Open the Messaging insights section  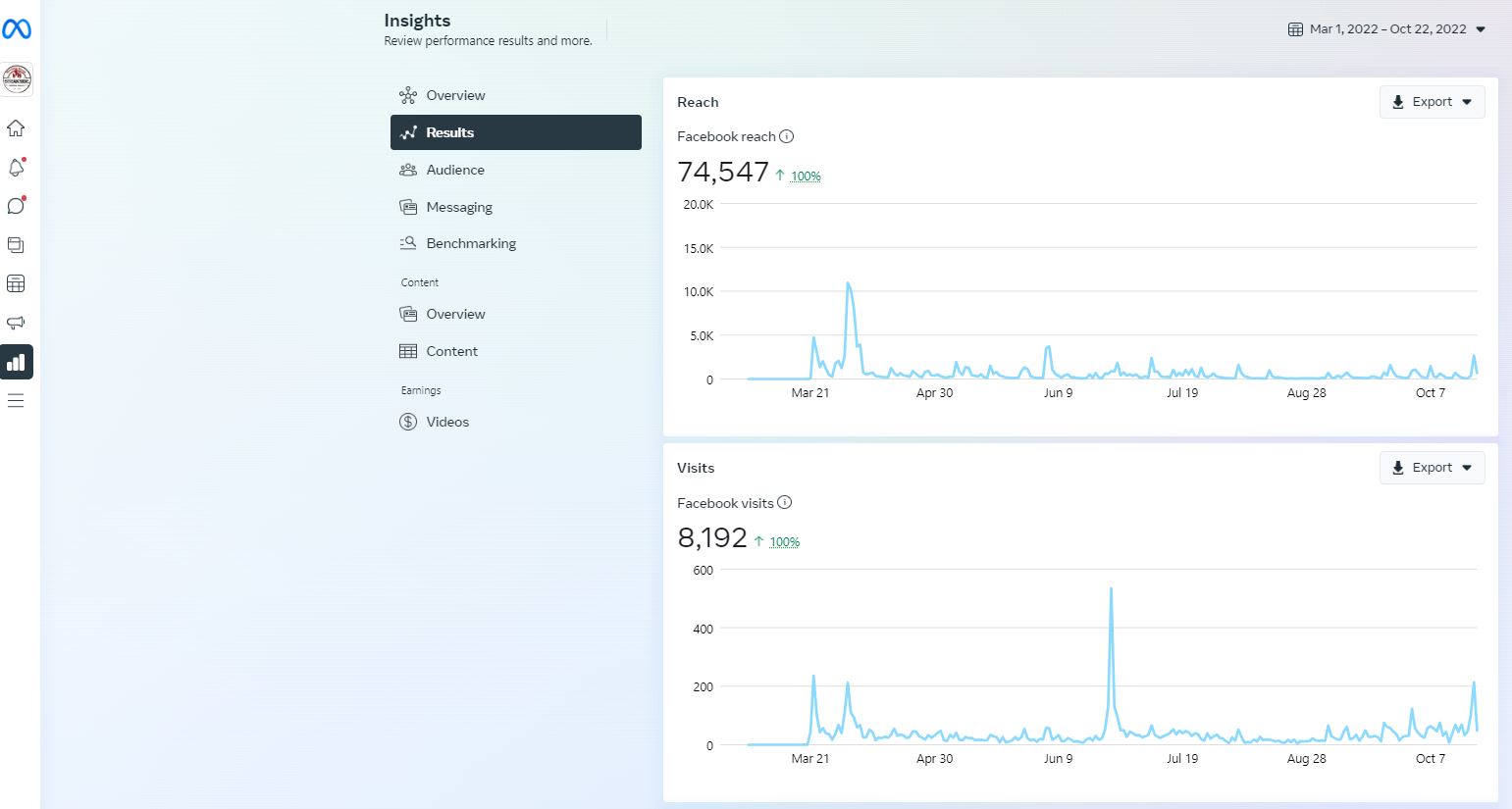point(458,207)
